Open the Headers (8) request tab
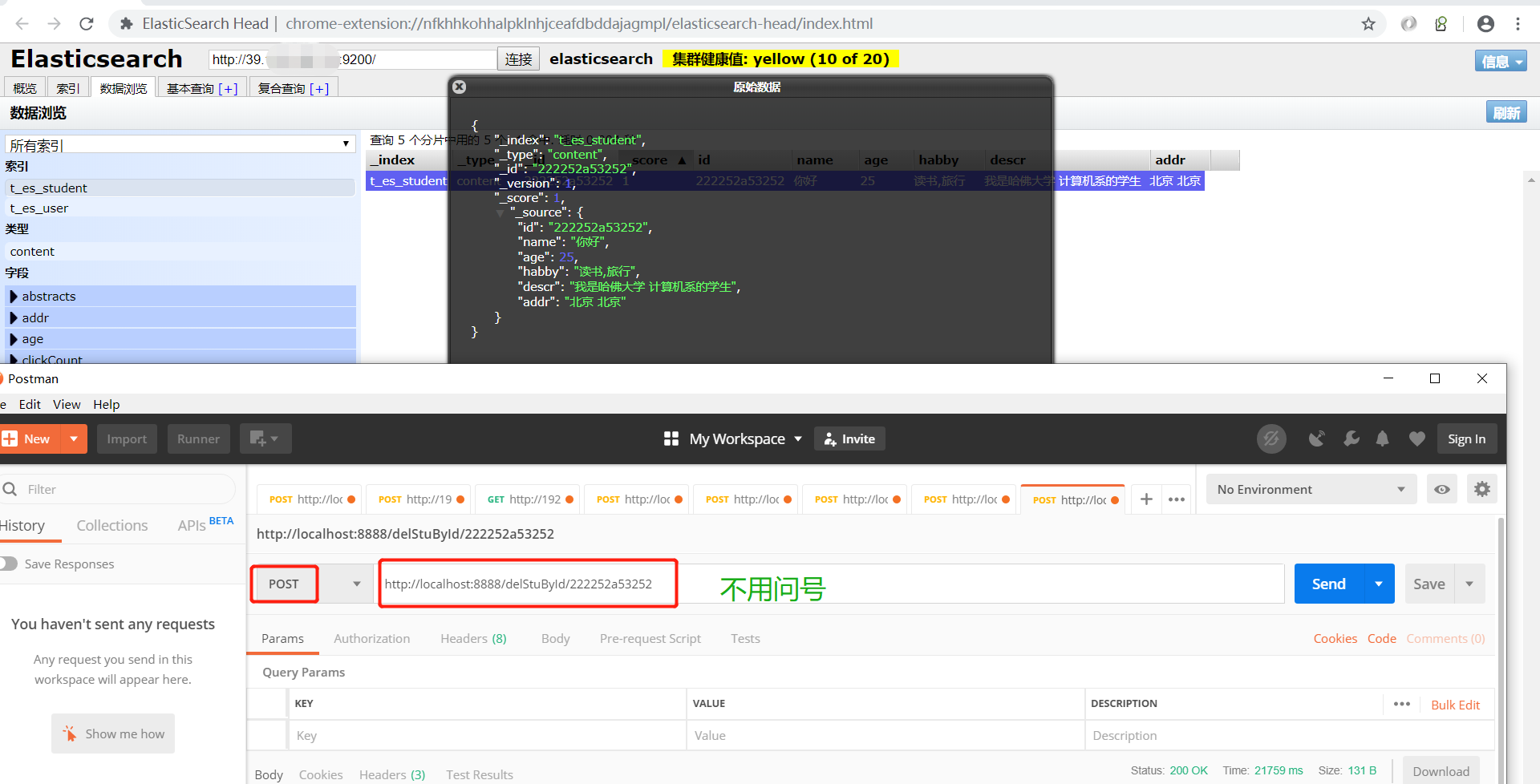Image resolution: width=1540 pixels, height=784 pixels. (473, 638)
